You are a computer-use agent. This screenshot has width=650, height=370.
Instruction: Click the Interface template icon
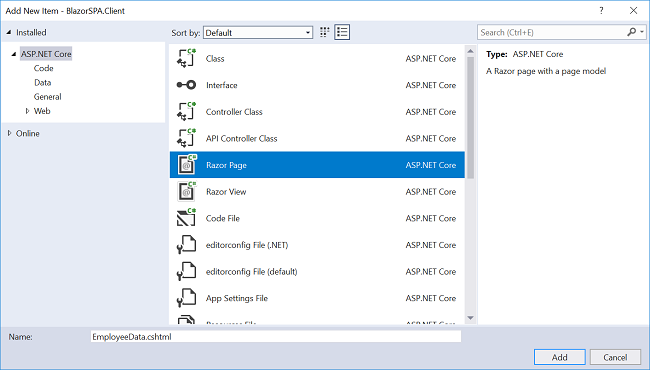[187, 85]
